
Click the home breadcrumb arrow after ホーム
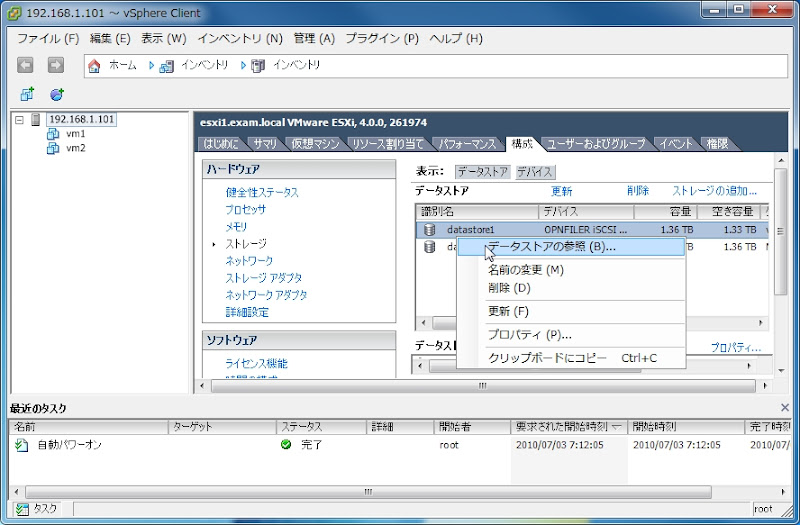(152, 65)
